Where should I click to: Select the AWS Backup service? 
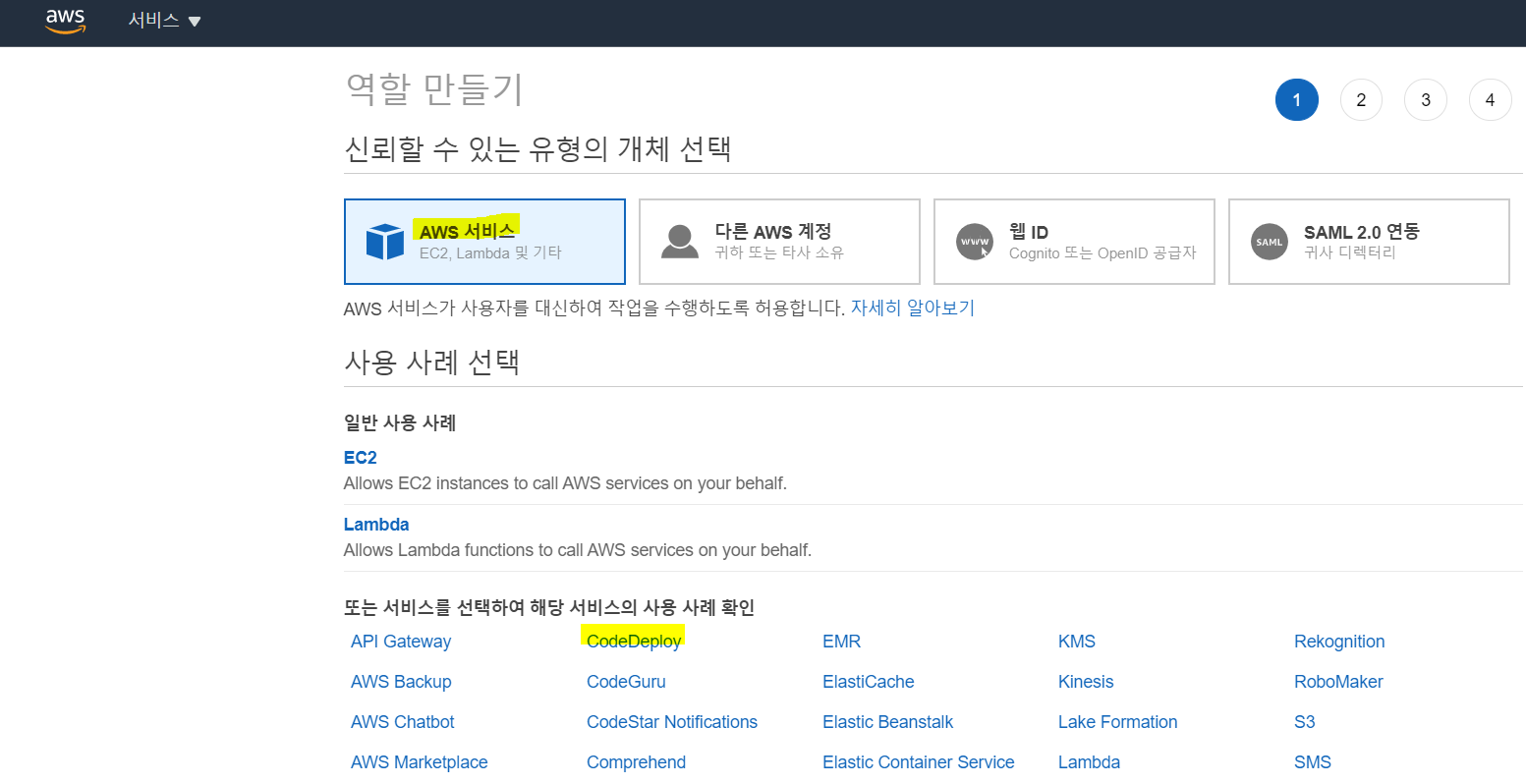[x=401, y=682]
